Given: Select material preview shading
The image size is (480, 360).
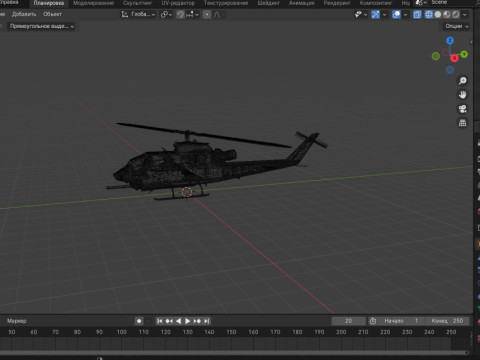Looking at the screenshot, I should tap(447, 14).
